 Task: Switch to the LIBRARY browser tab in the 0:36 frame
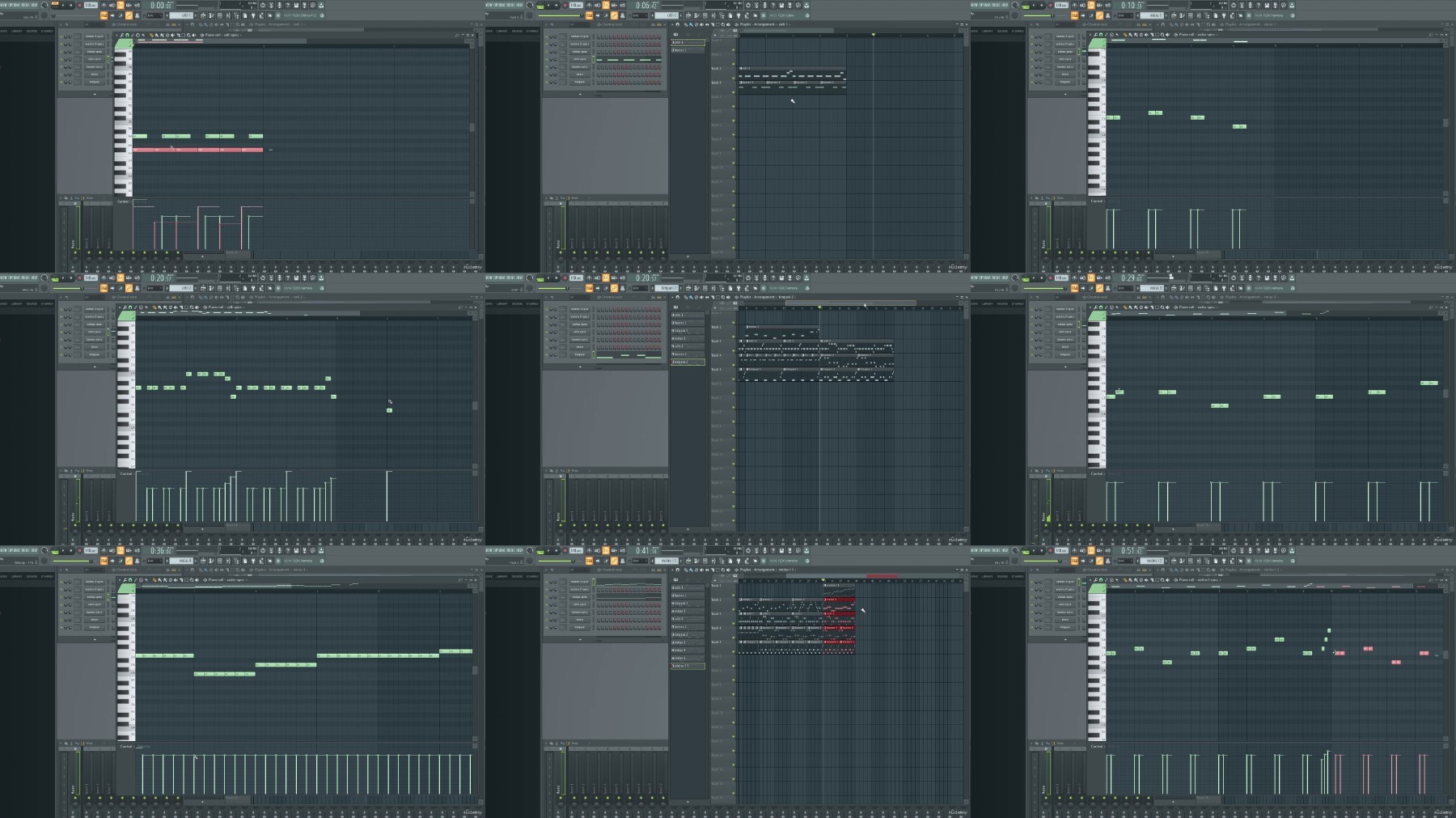(x=16, y=576)
